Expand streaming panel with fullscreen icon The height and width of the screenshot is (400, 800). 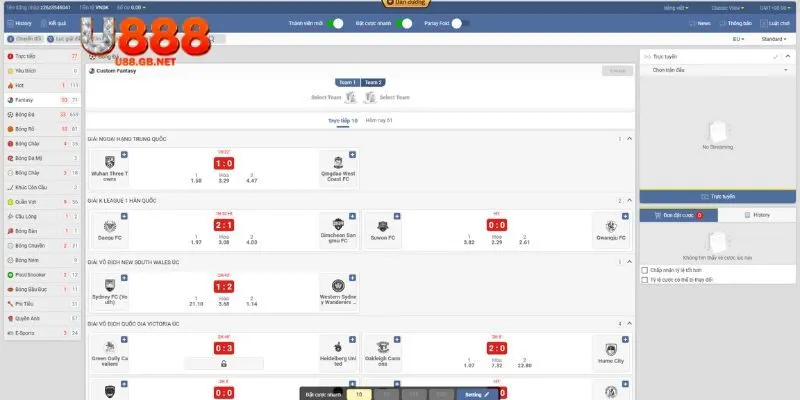pyautogui.click(x=776, y=57)
